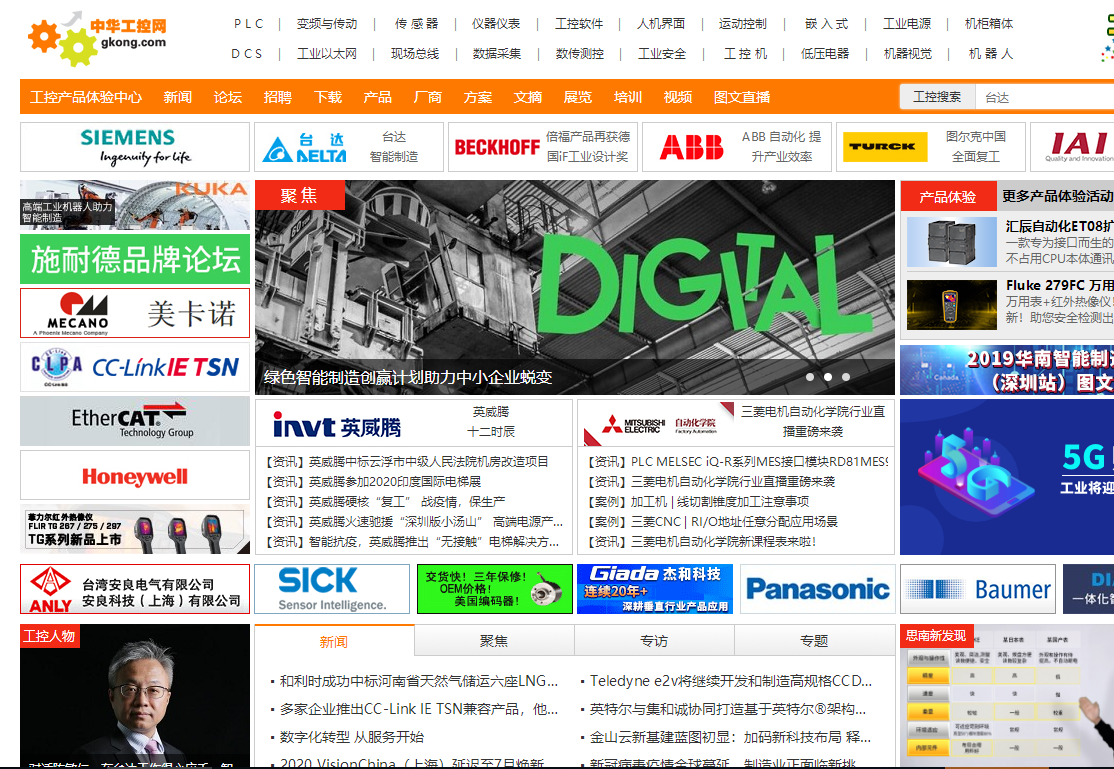Open the 5G blue promotional banner

point(1007,477)
